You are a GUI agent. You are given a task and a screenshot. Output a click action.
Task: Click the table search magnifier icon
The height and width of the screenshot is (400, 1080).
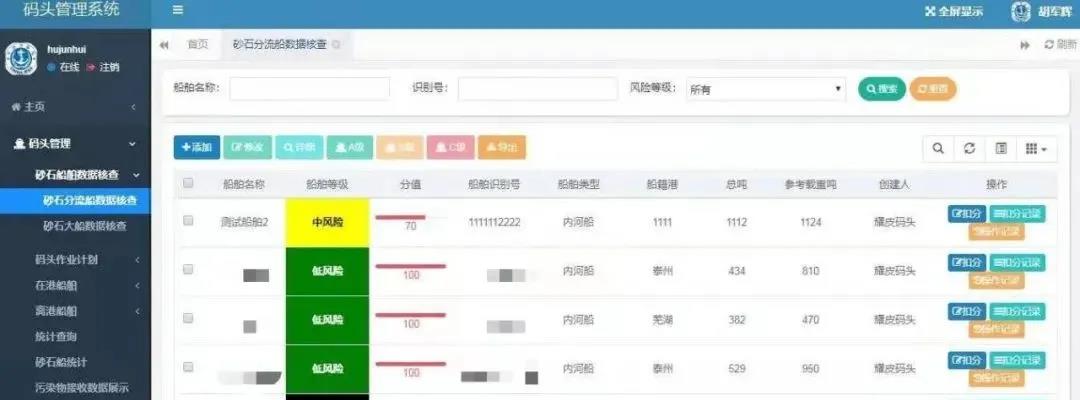click(938, 148)
